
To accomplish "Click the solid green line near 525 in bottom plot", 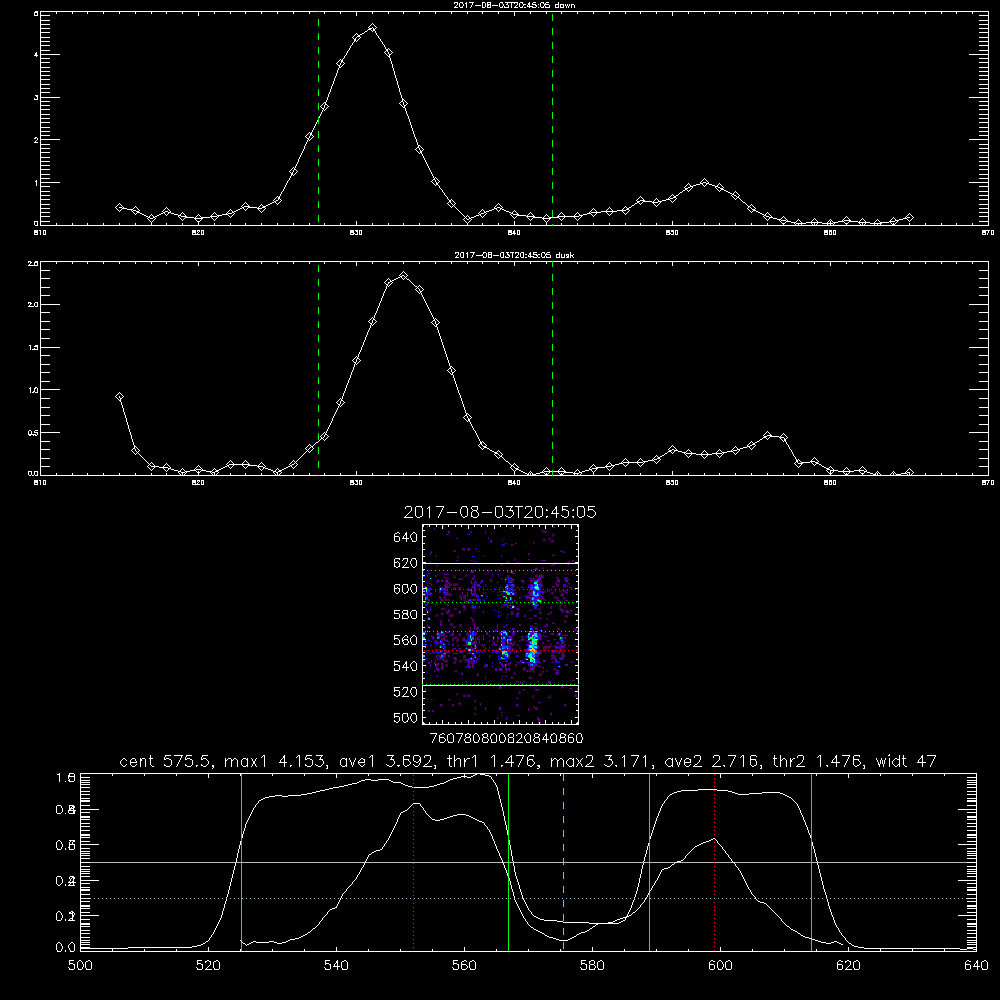I will point(241,862).
